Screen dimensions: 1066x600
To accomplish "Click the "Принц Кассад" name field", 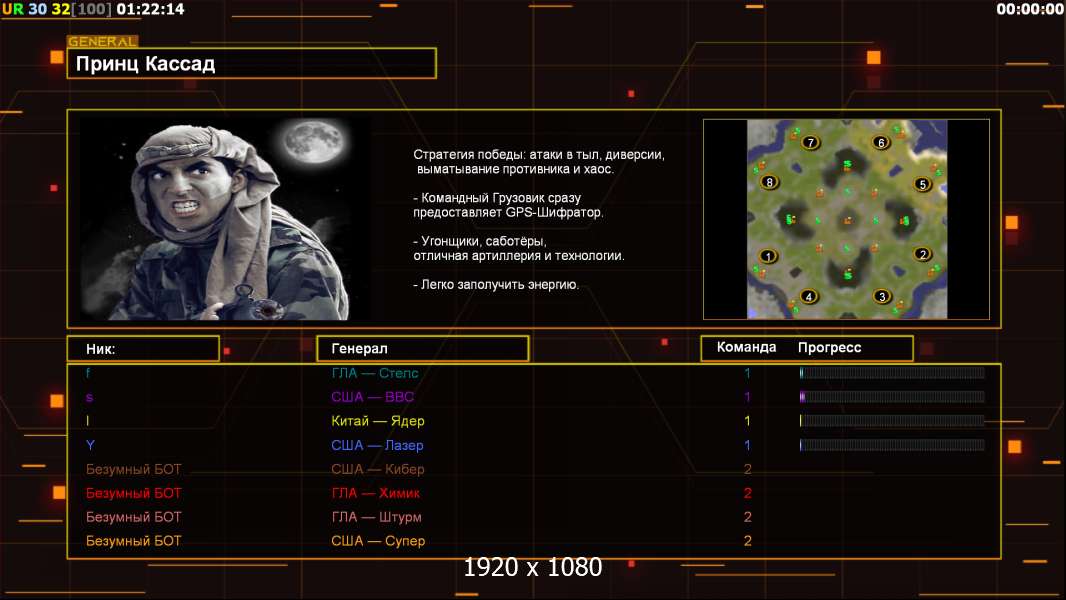I will 251,64.
